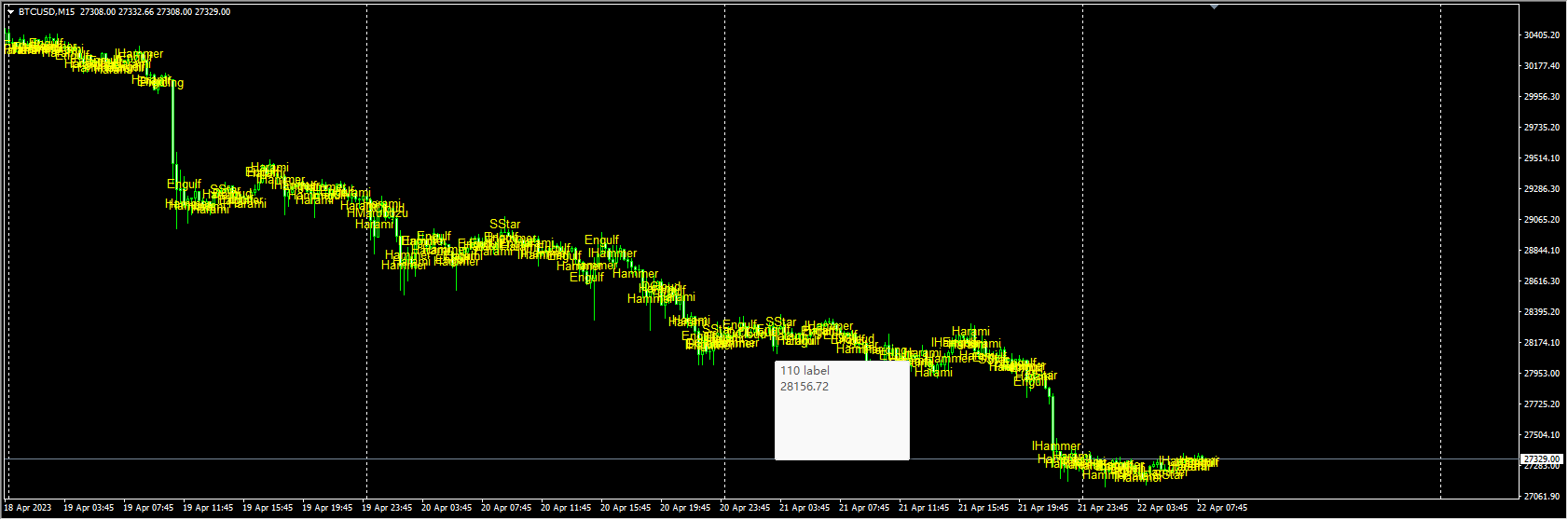Click the '21 Apr 23:45' time label
Viewport: 1568px width, 520px height.
pos(1103,508)
